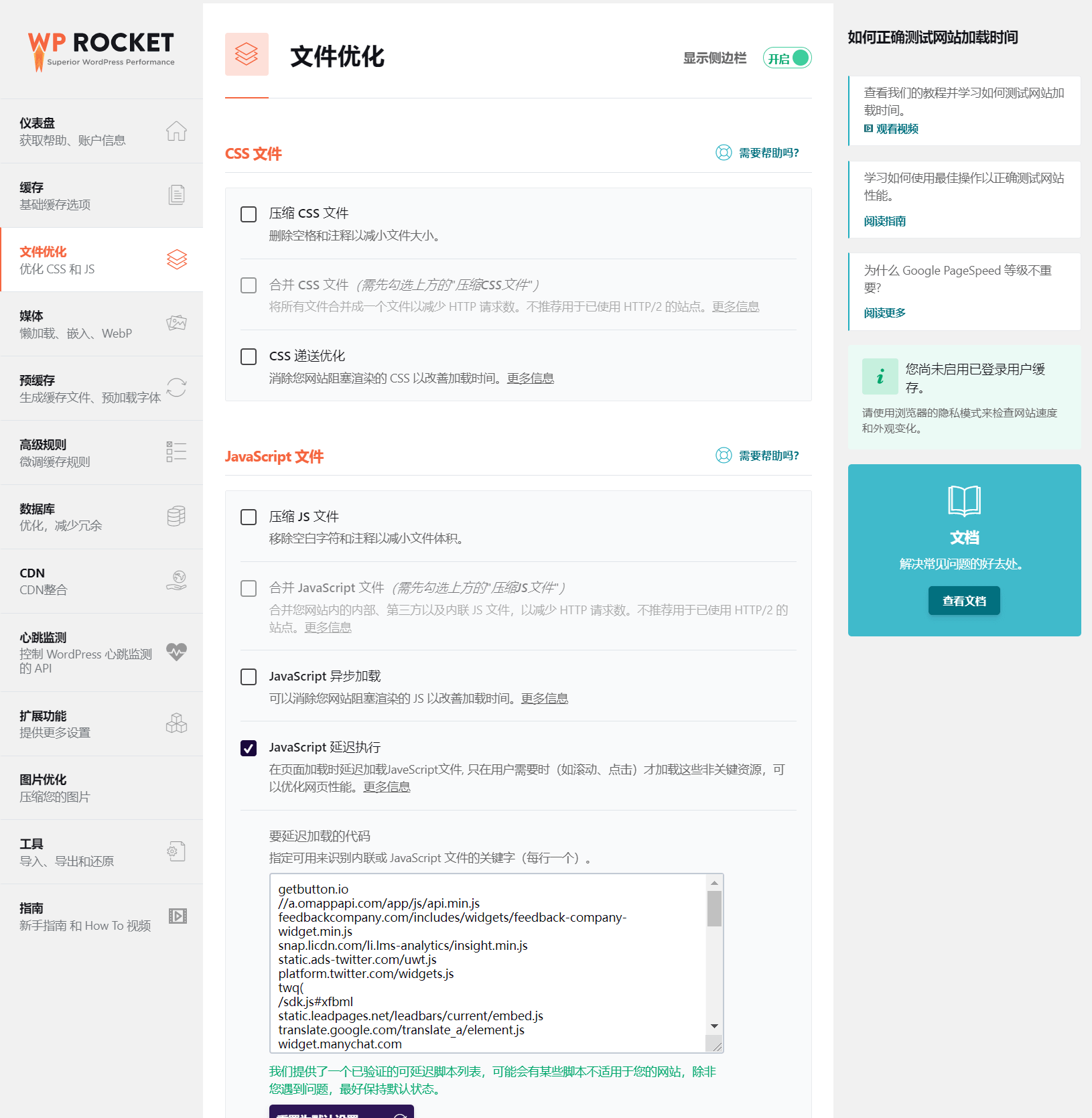Click the platform.twitter.com/widgets.js line
The image size is (1092, 1118).
click(x=366, y=974)
